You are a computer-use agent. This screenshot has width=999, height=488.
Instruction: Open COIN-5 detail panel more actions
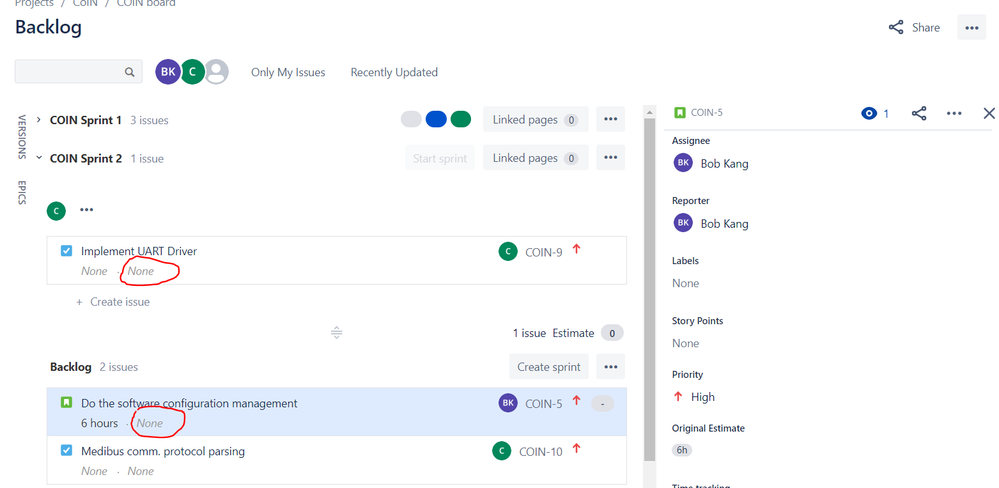point(954,113)
